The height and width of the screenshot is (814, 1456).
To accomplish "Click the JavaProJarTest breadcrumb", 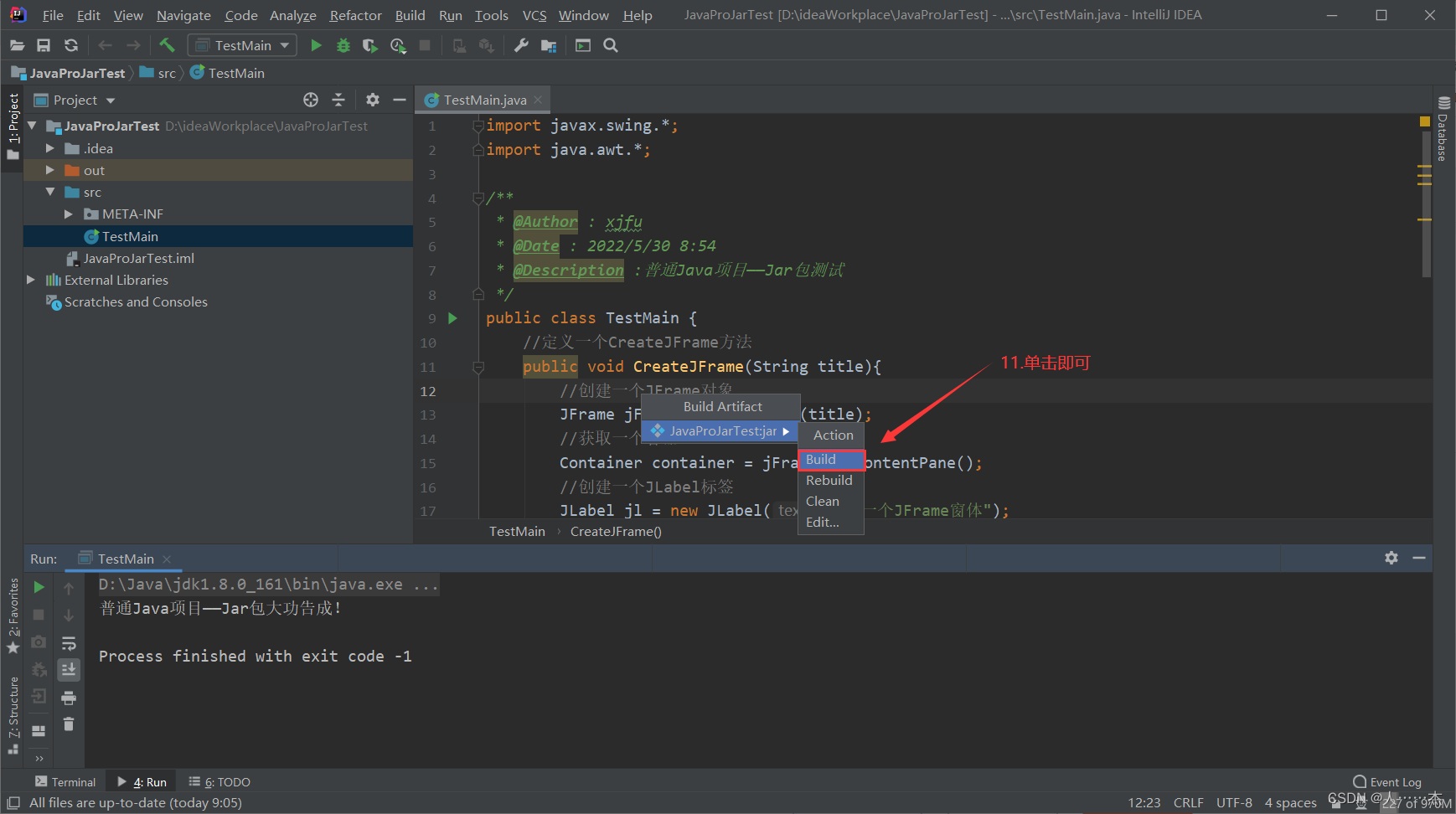I will pyautogui.click(x=69, y=73).
